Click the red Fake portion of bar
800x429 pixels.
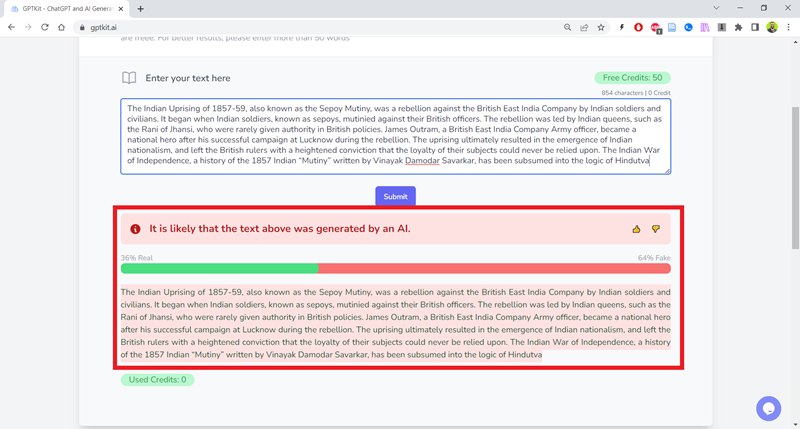494,268
